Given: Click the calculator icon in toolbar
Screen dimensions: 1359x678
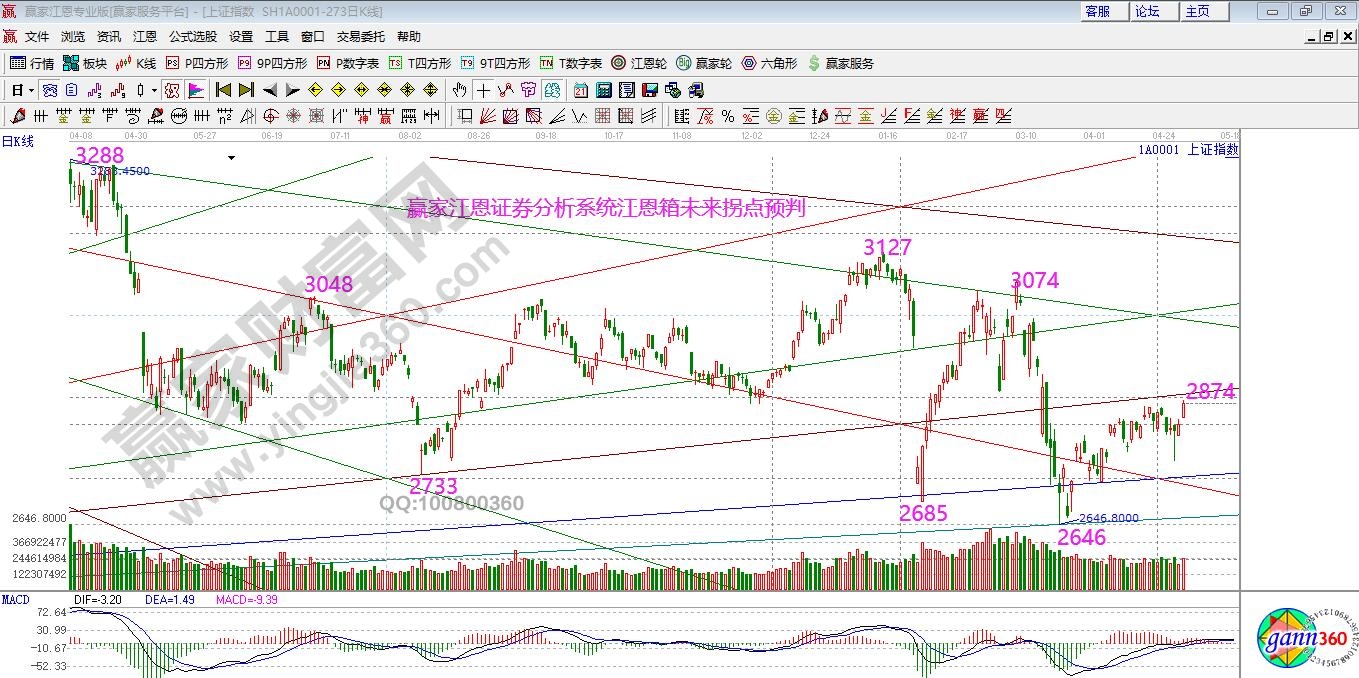Looking at the screenshot, I should tap(603, 90).
